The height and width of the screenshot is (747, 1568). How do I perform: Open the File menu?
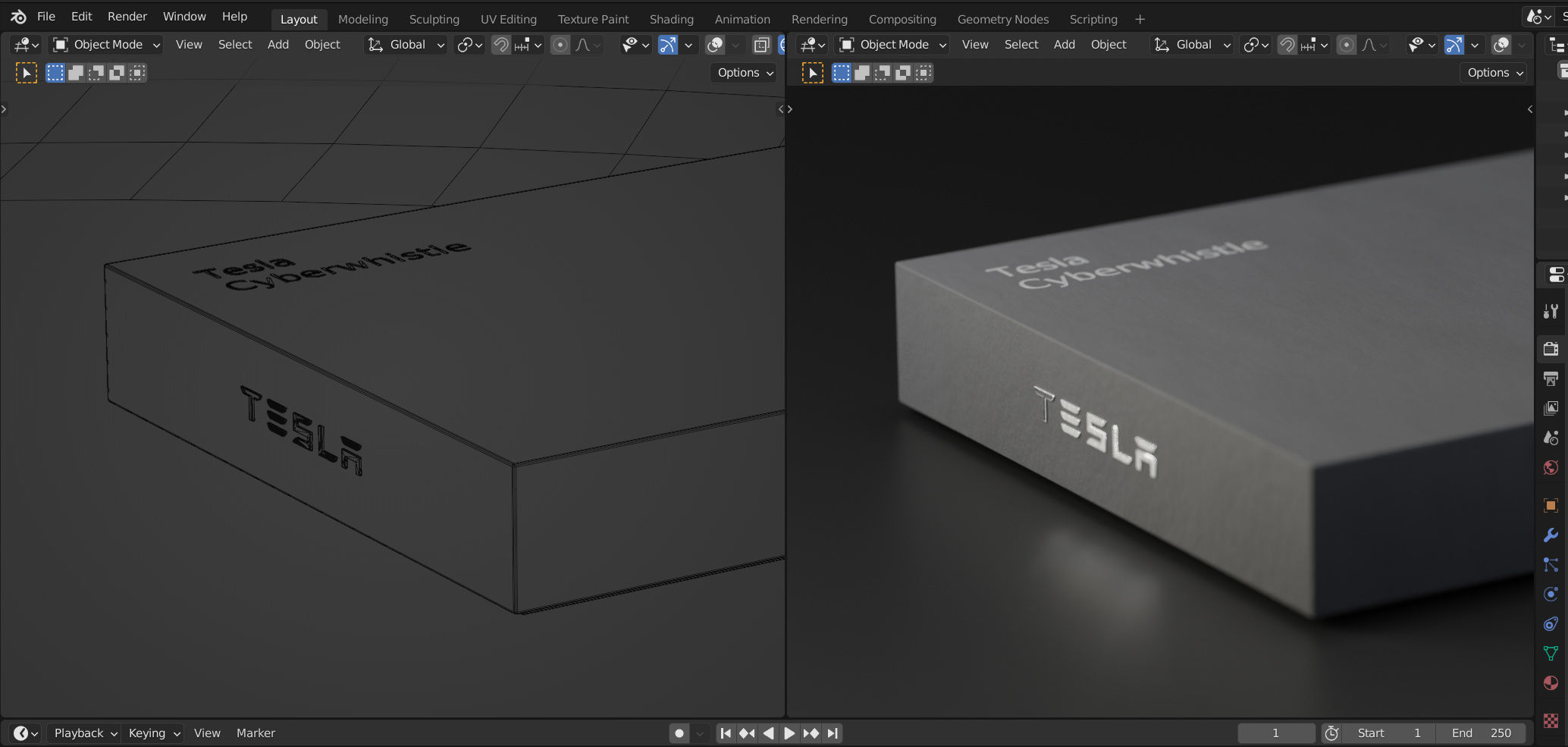(x=46, y=17)
